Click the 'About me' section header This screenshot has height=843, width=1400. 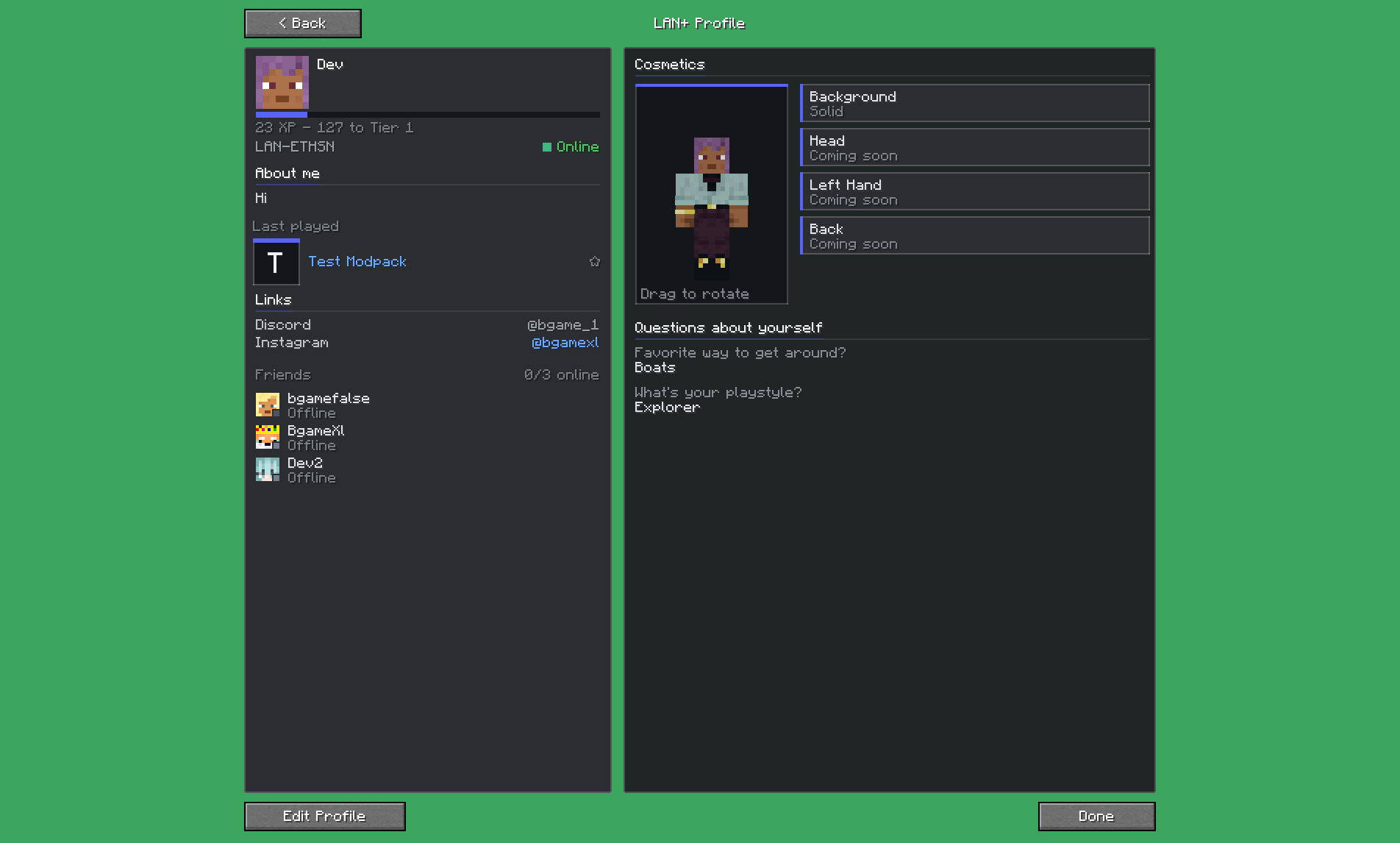point(287,174)
